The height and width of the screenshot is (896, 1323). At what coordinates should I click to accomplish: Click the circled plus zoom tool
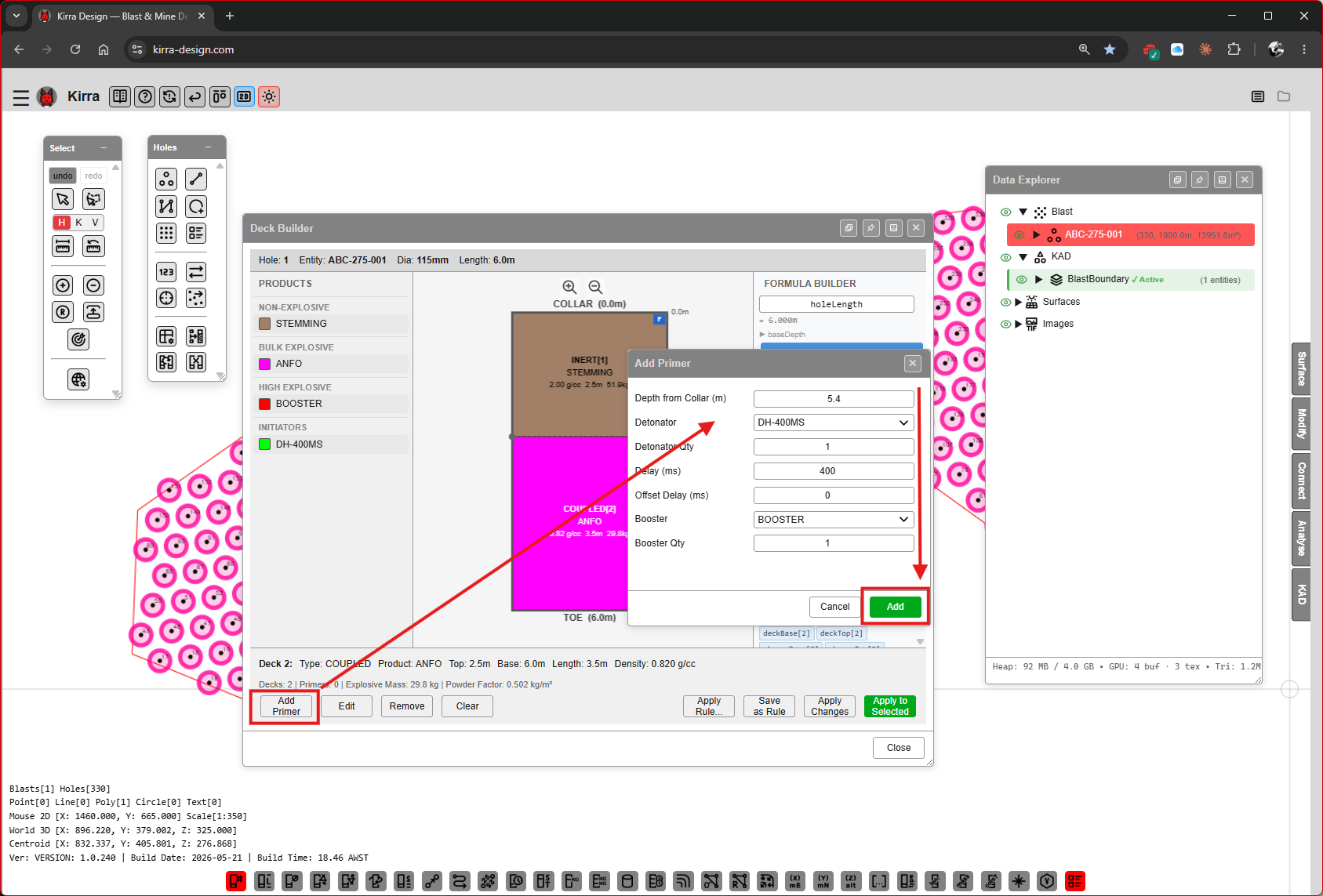pos(64,285)
